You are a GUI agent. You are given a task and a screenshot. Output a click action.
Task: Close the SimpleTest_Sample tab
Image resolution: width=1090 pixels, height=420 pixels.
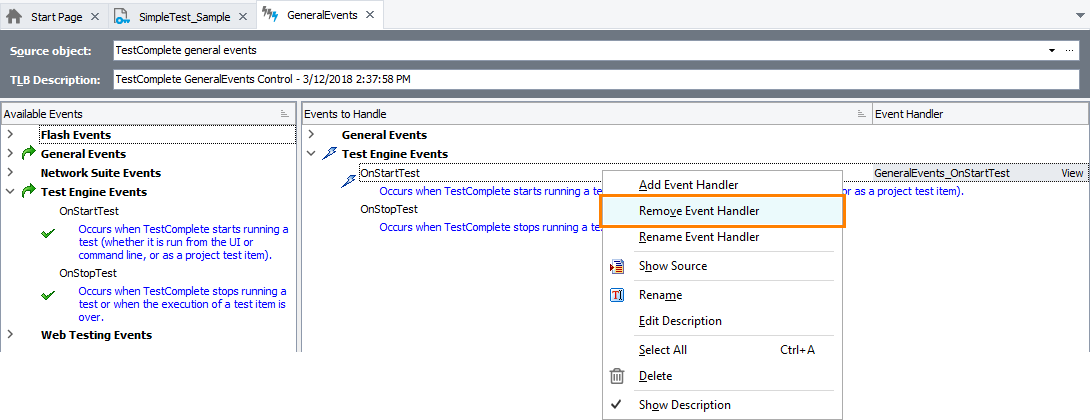243,17
